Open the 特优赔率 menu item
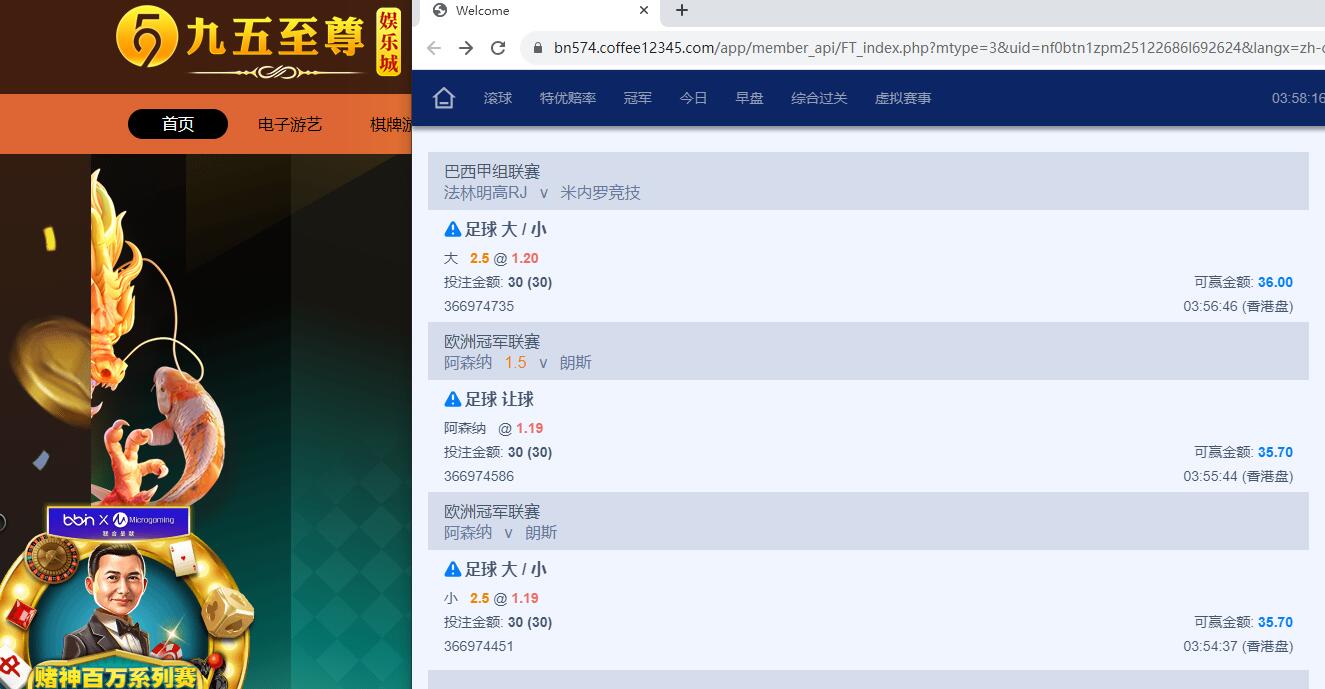Screen dimensions: 1325x689 pos(568,98)
